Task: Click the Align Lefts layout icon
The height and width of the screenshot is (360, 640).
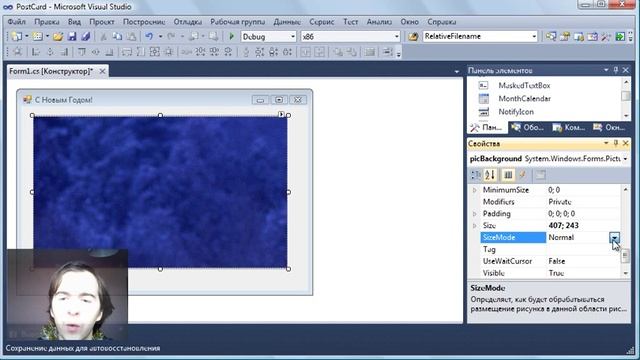Action: pos(36,52)
